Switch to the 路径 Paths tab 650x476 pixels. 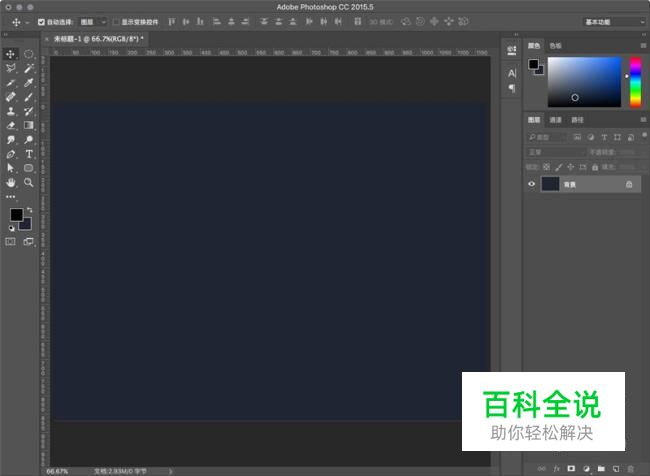[x=577, y=120]
